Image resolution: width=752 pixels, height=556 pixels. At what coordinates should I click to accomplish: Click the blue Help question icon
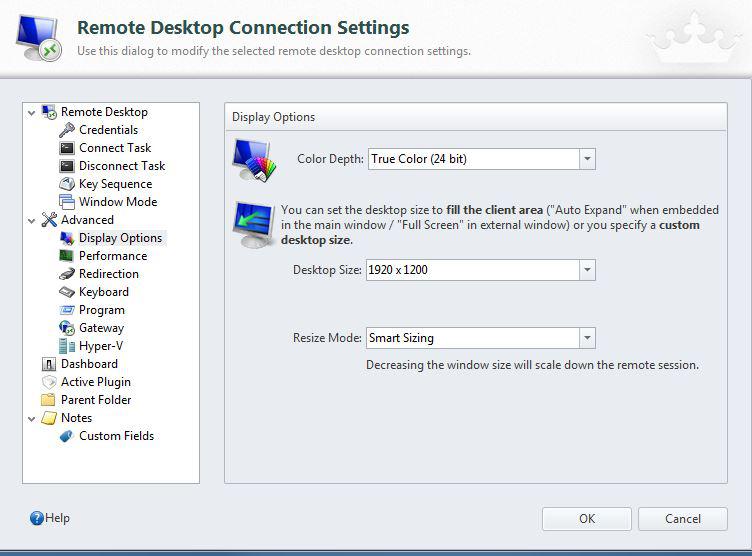click(37, 518)
